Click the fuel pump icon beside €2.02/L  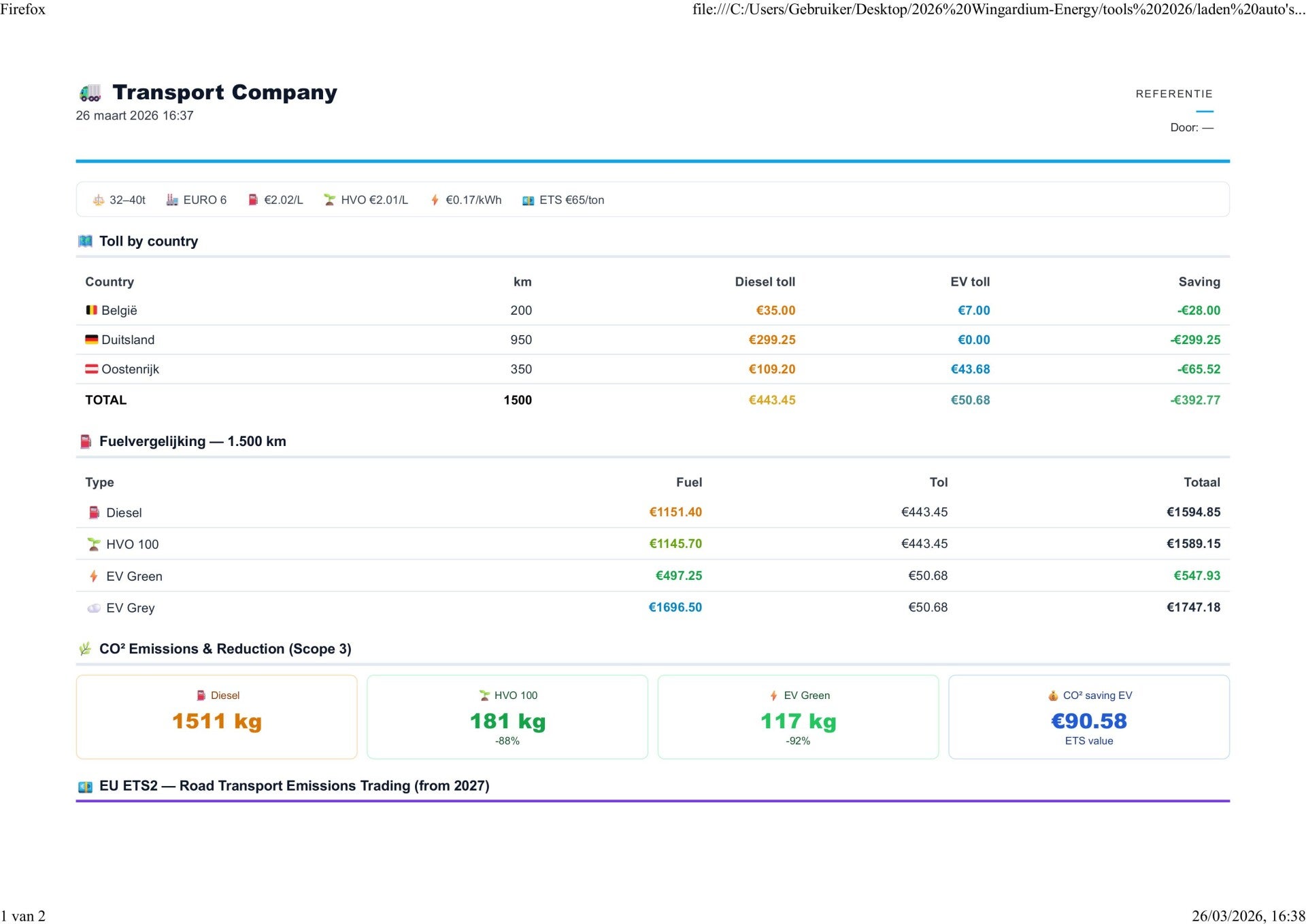click(253, 200)
